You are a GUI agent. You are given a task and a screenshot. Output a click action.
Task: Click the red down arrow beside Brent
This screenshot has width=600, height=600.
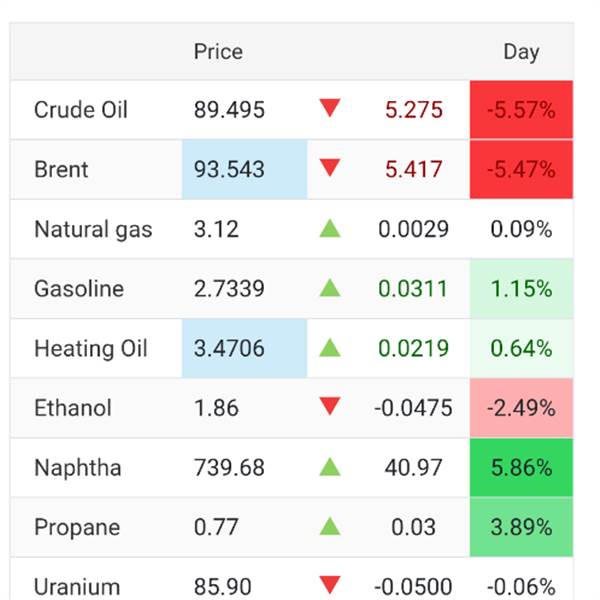[x=330, y=169]
